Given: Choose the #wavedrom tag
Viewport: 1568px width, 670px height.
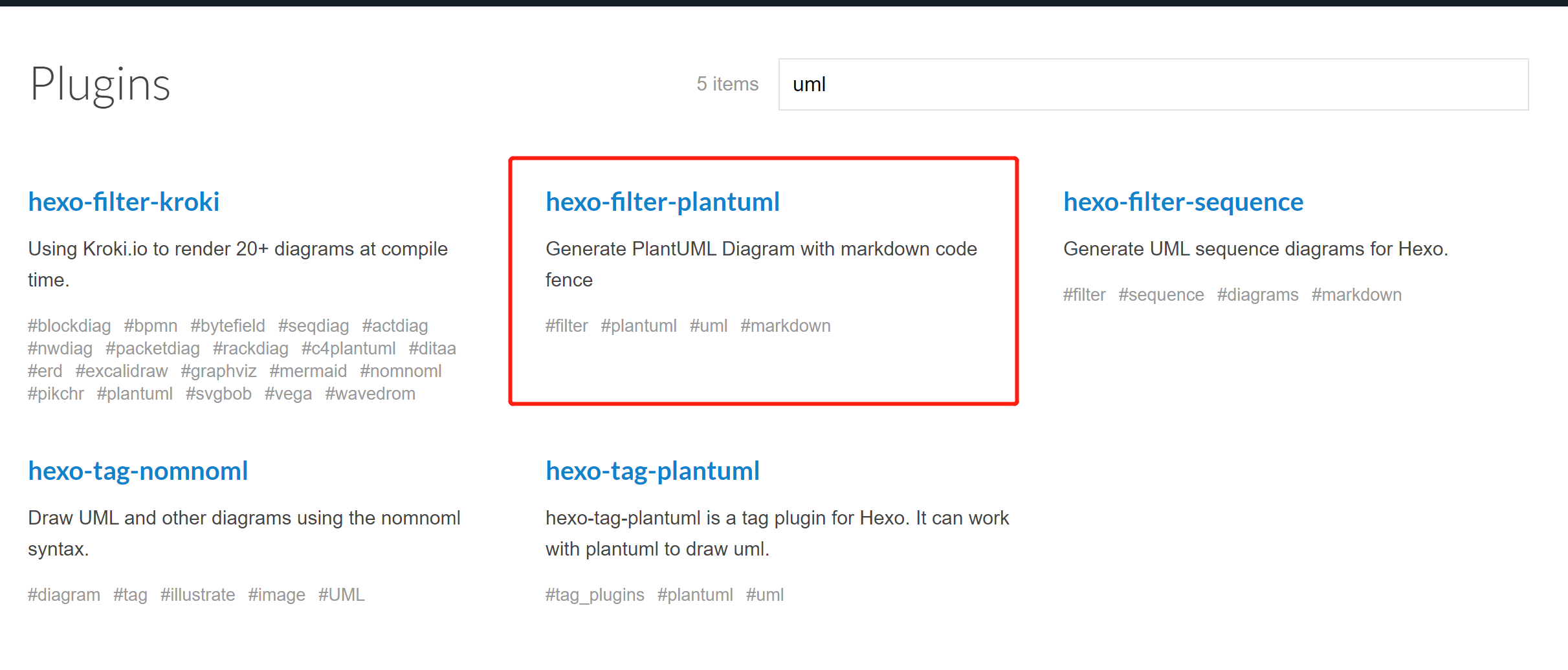Looking at the screenshot, I should click(x=370, y=394).
